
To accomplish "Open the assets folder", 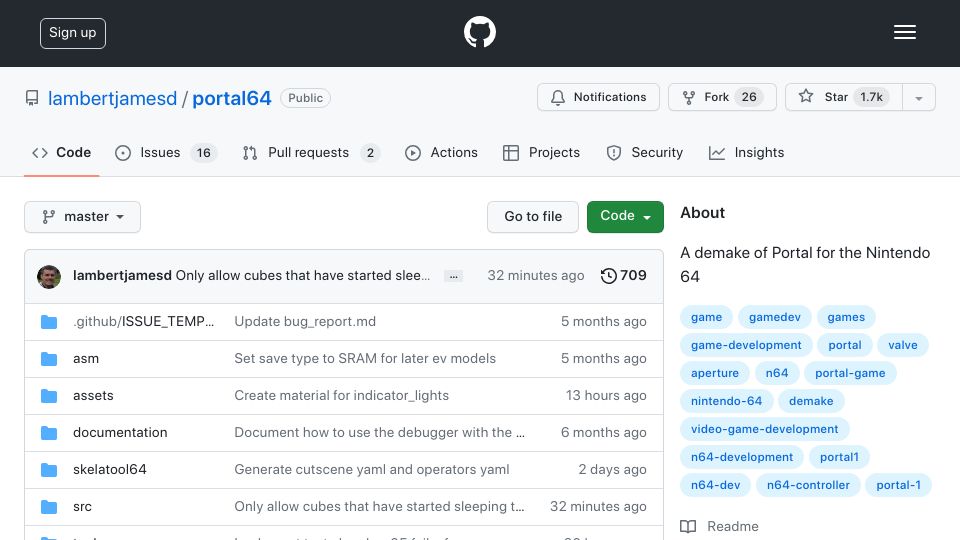I will click(93, 396).
